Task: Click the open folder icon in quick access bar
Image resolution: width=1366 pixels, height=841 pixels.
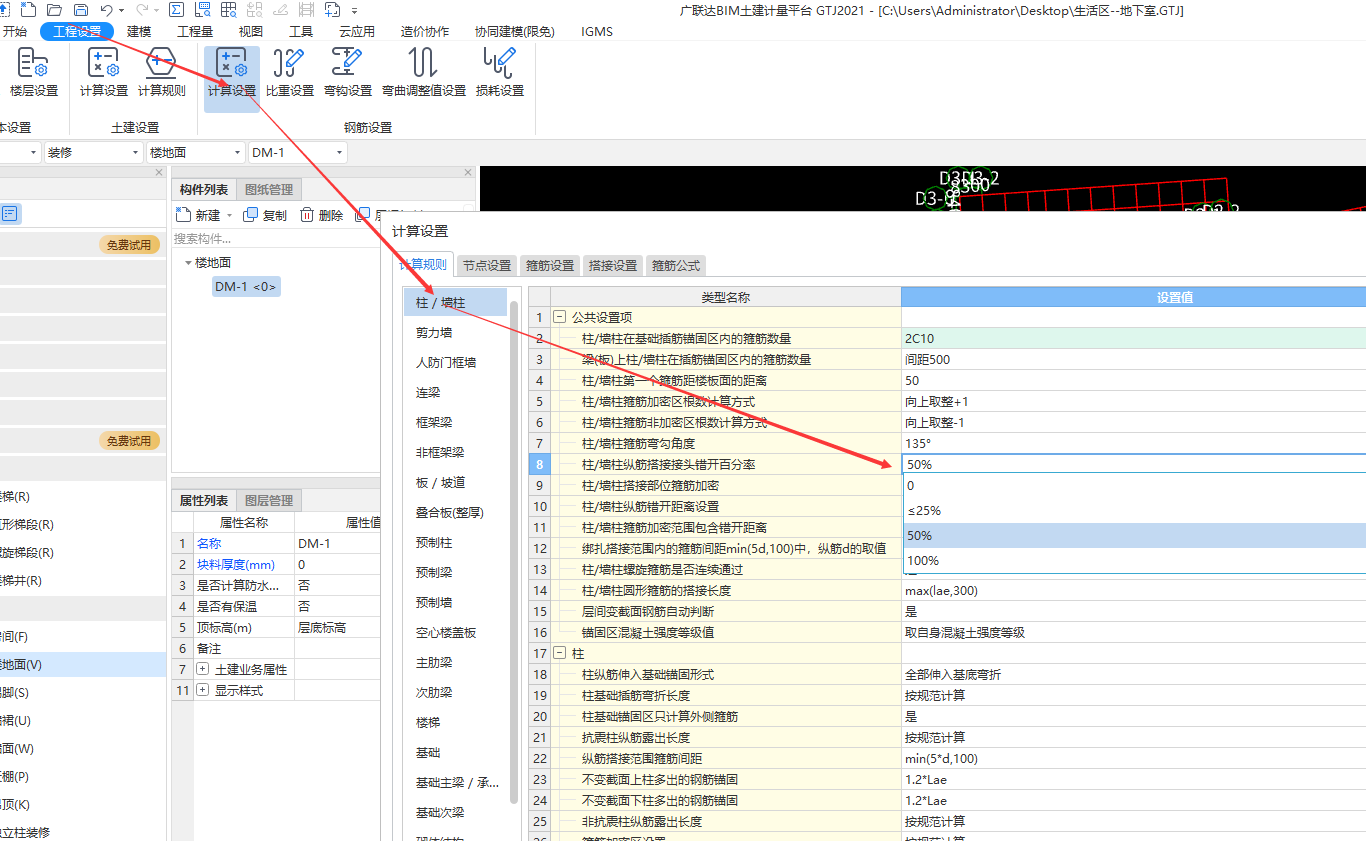Action: [55, 10]
